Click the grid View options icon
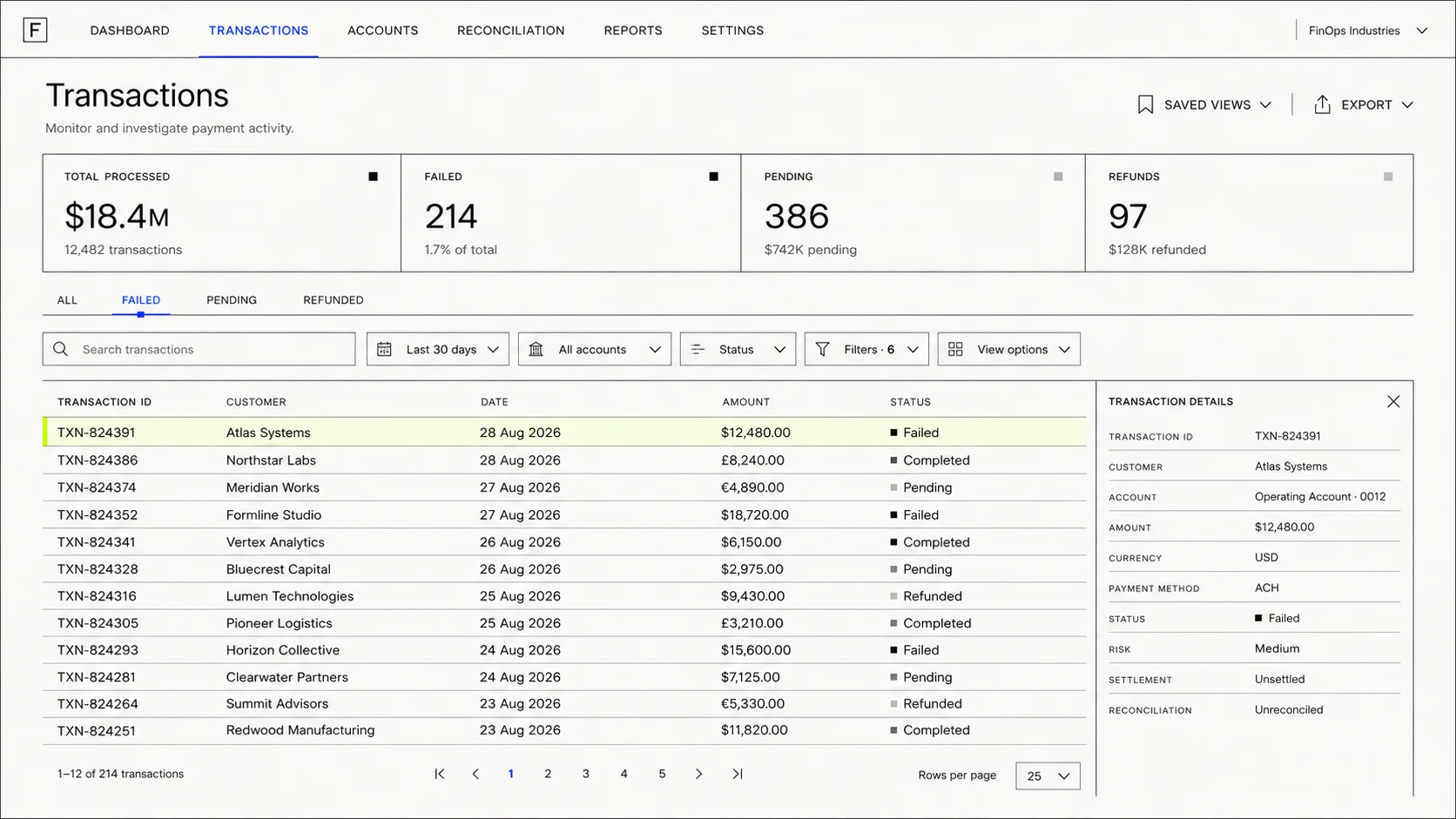 [x=955, y=349]
